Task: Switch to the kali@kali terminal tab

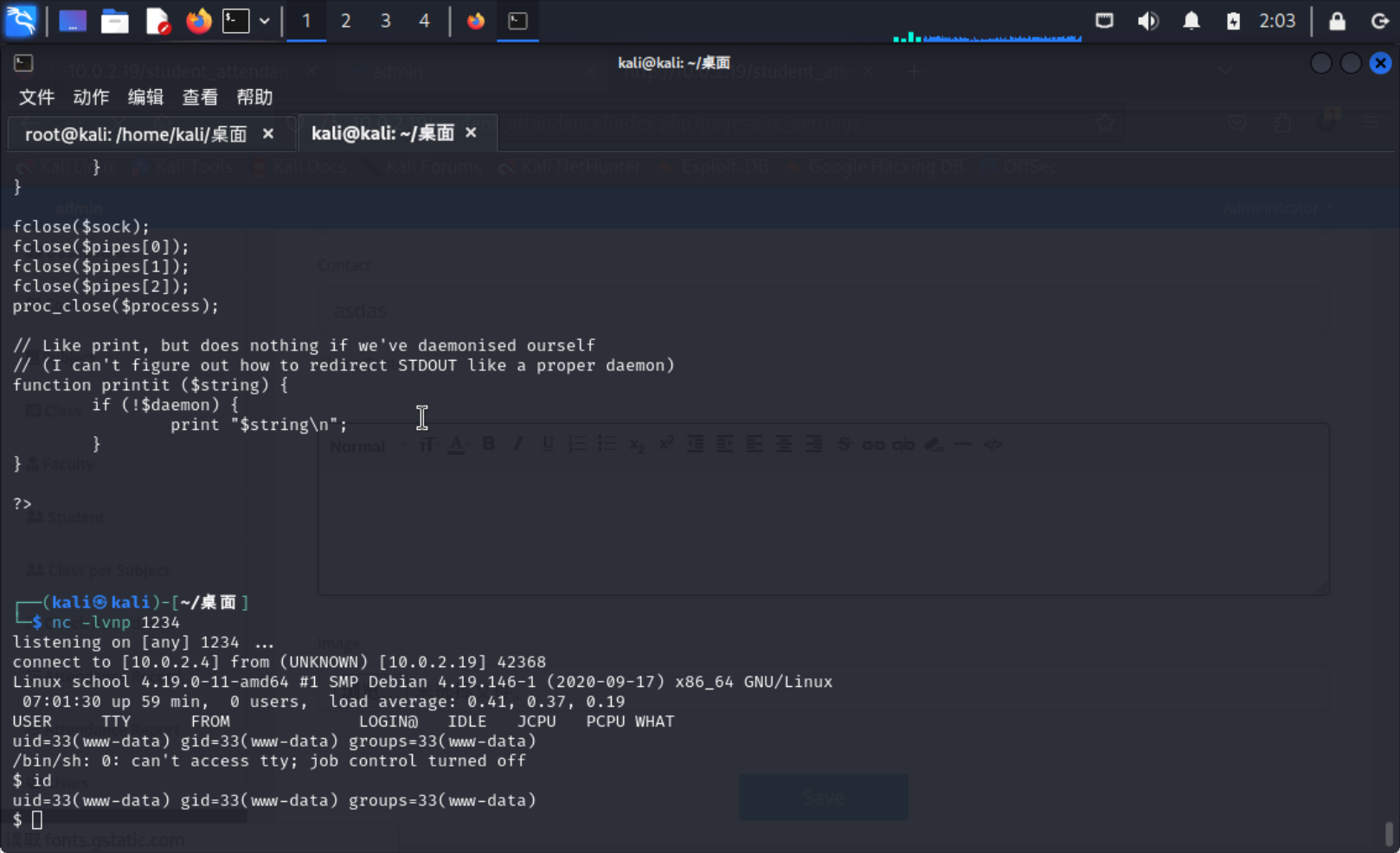Action: 382,132
